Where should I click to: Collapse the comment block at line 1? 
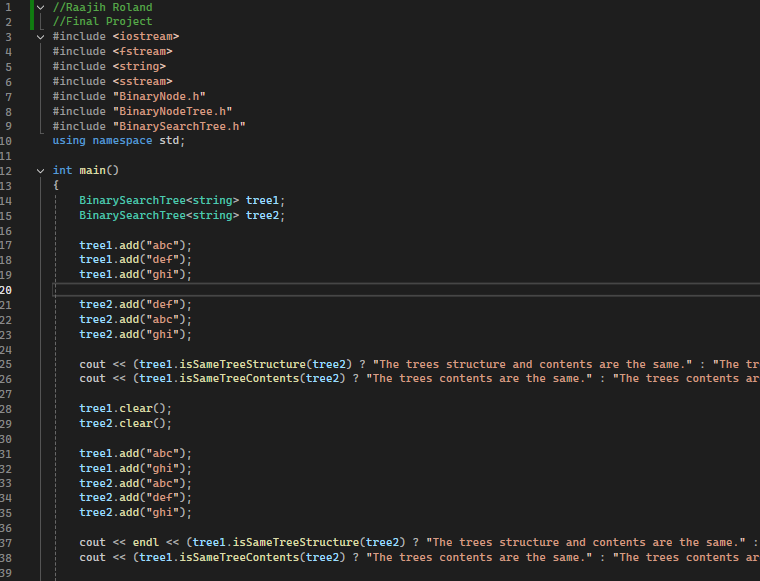click(41, 8)
